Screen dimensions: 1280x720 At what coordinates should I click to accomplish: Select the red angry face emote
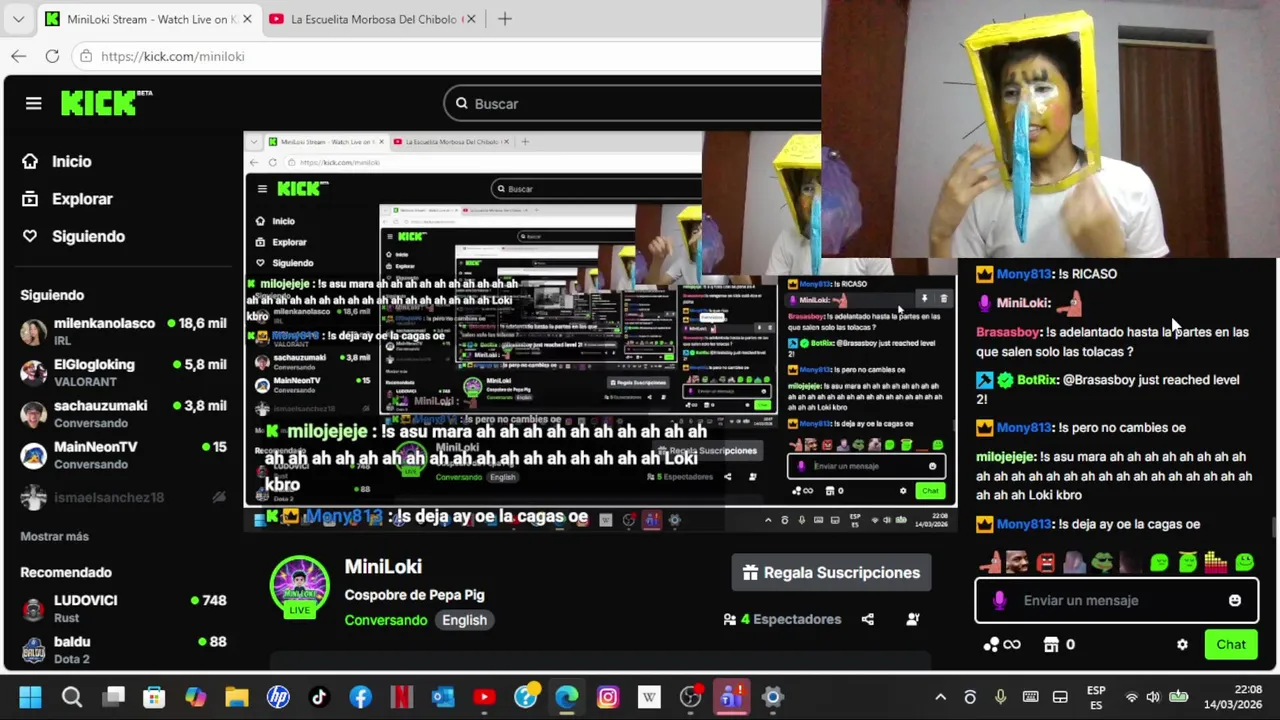(x=1046, y=562)
